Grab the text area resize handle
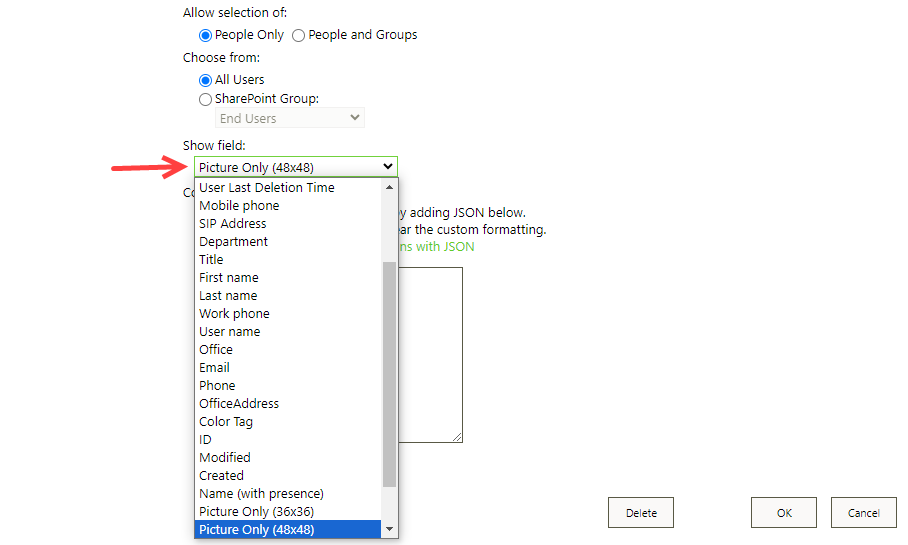Image resolution: width=908 pixels, height=545 pixels. click(x=457, y=437)
